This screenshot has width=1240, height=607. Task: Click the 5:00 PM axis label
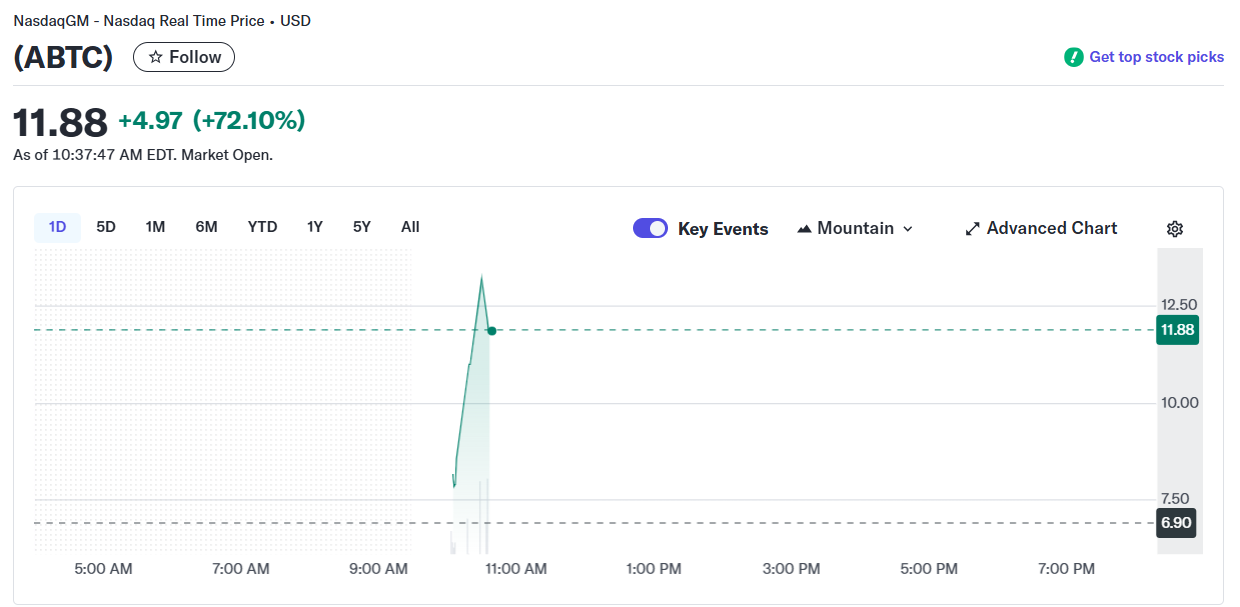coord(929,569)
